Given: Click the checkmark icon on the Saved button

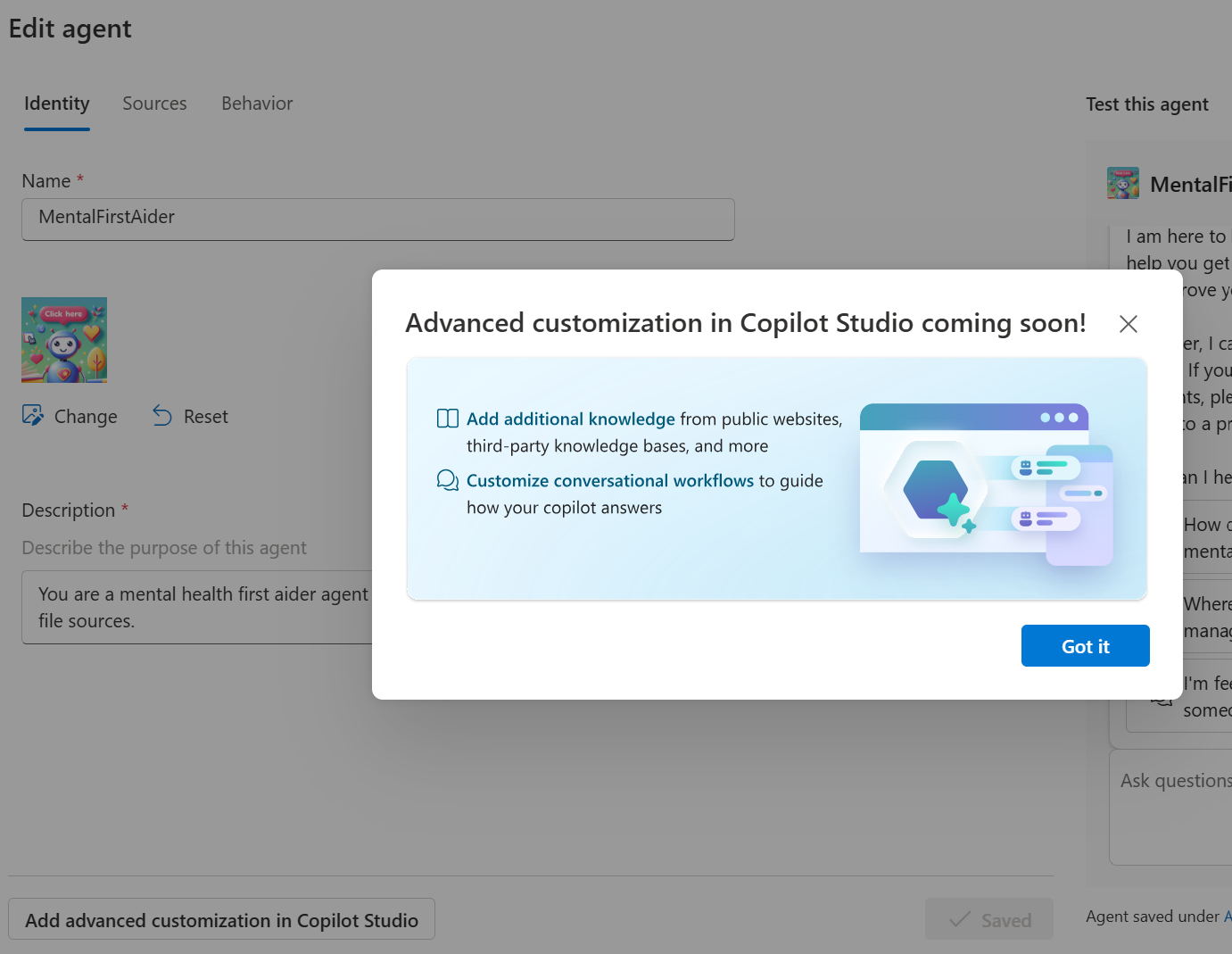Looking at the screenshot, I should pyautogui.click(x=960, y=919).
